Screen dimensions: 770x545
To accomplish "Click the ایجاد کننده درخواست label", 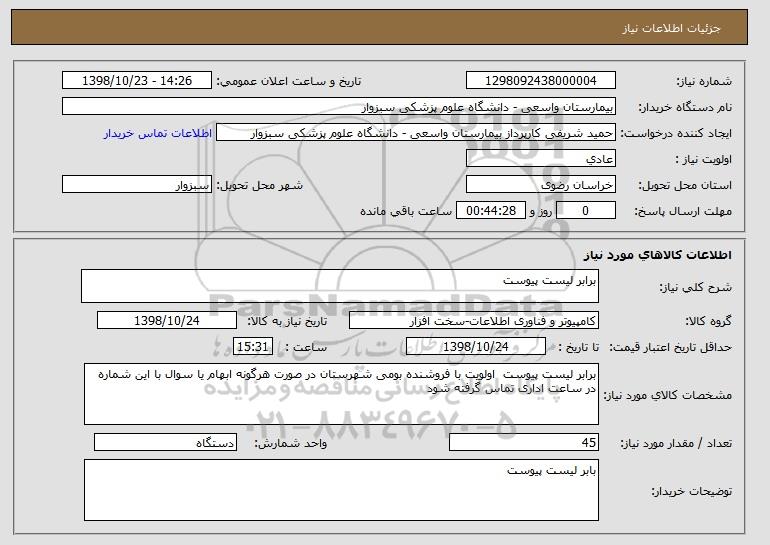I will click(676, 133).
